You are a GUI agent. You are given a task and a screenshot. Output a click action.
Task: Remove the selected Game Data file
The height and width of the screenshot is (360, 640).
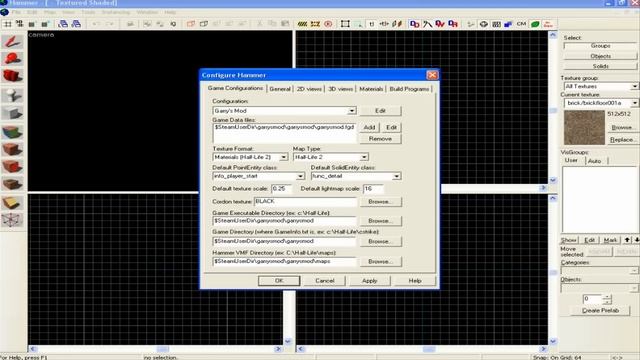point(380,139)
